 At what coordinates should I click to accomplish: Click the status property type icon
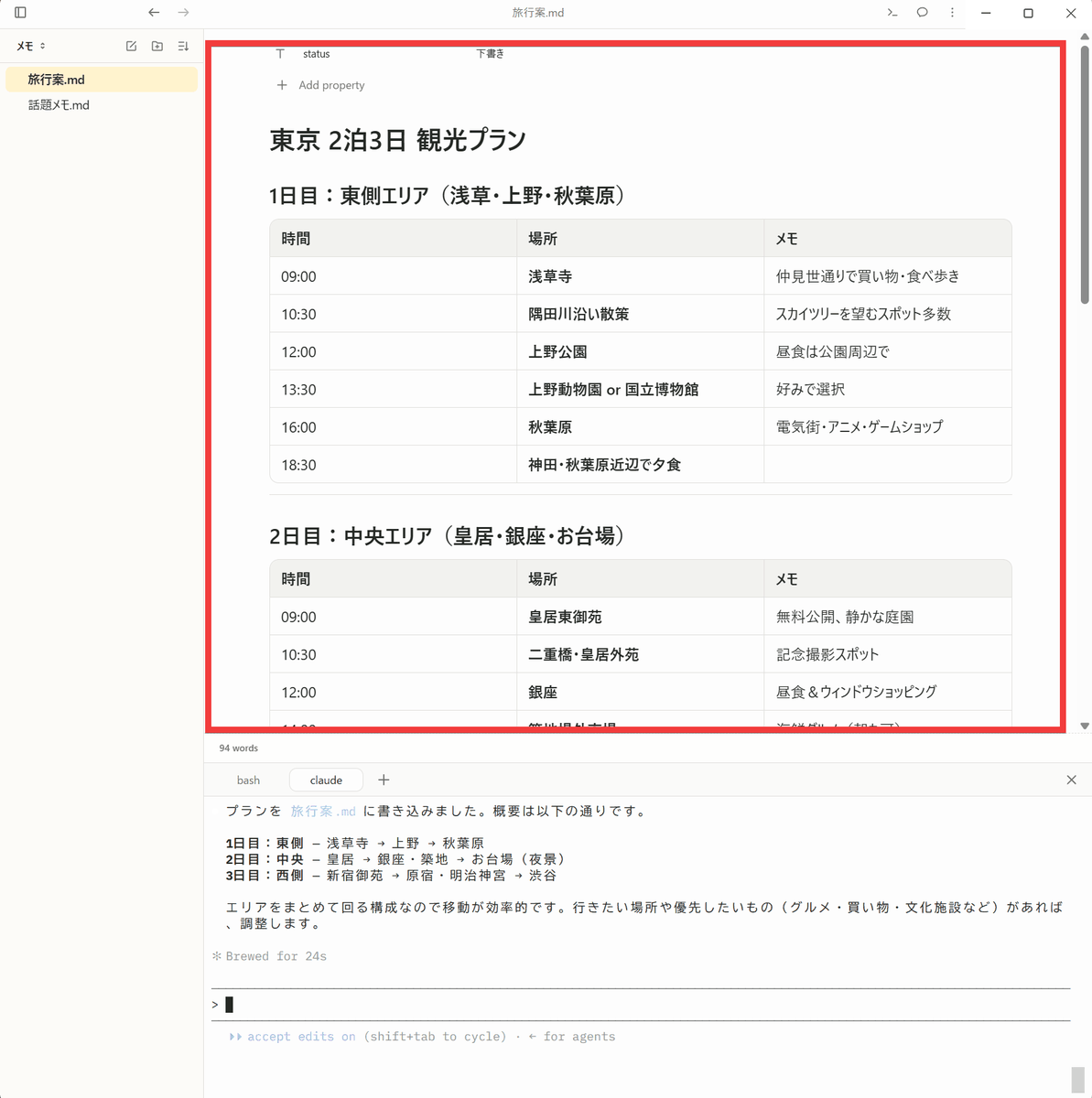[281, 54]
